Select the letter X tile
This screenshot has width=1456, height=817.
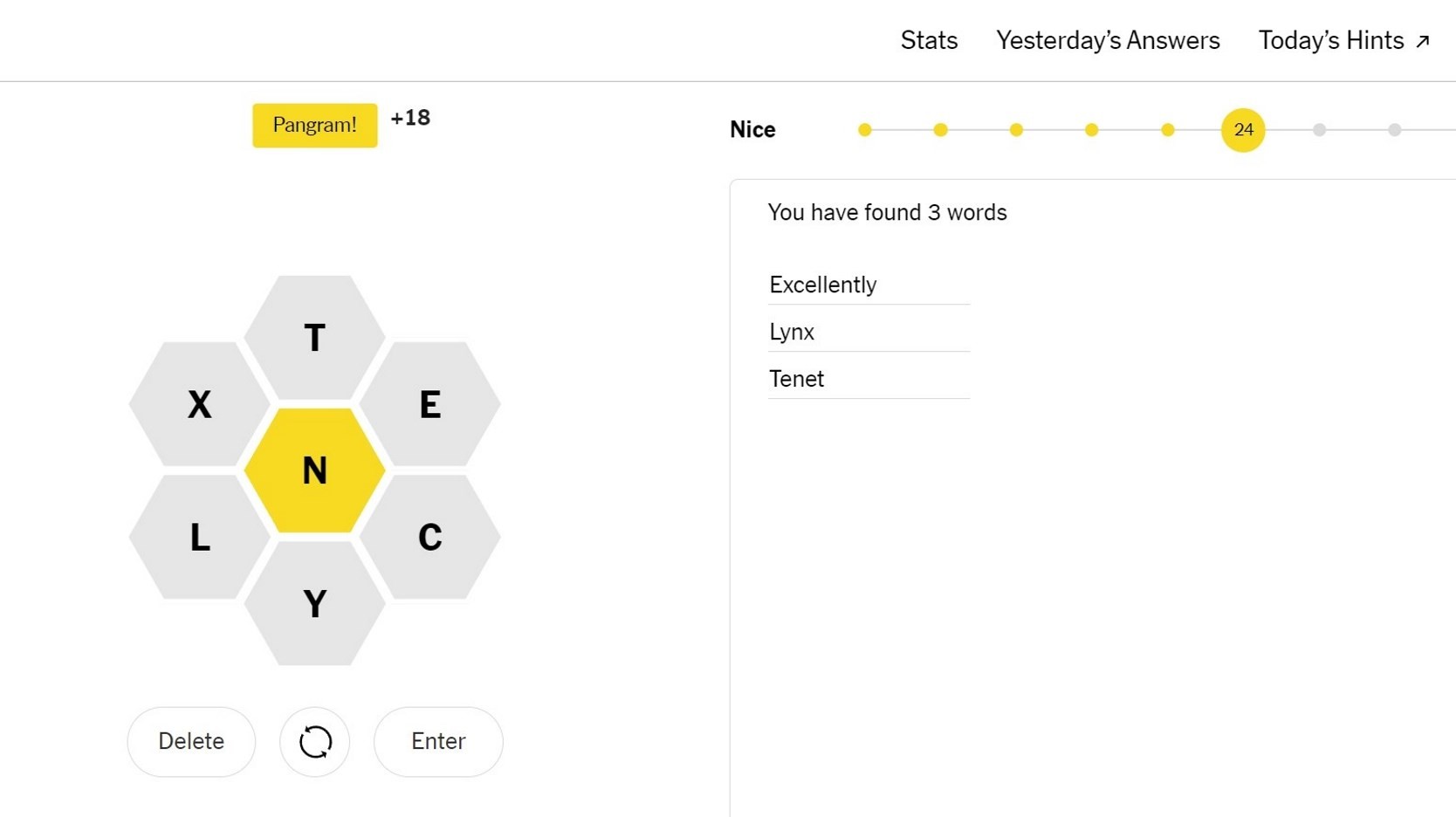point(198,404)
